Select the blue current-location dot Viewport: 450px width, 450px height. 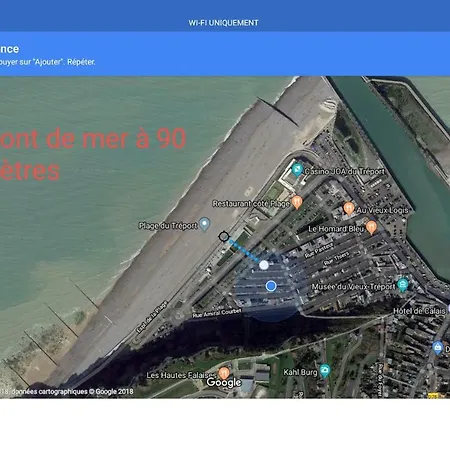(x=271, y=286)
